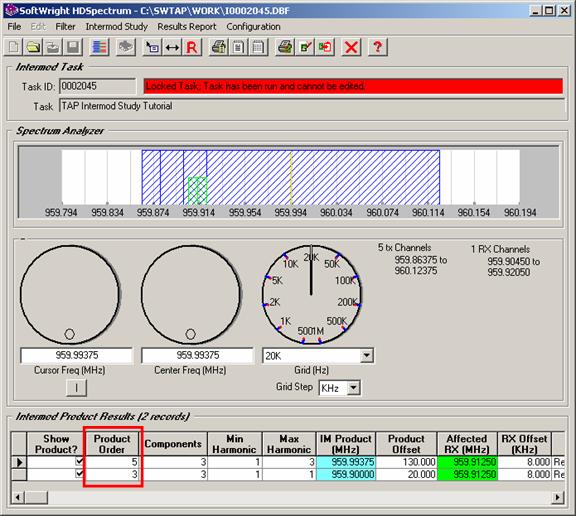576x516 pixels.
Task: Click the Affected RX (MHz) column header
Action: (467, 444)
